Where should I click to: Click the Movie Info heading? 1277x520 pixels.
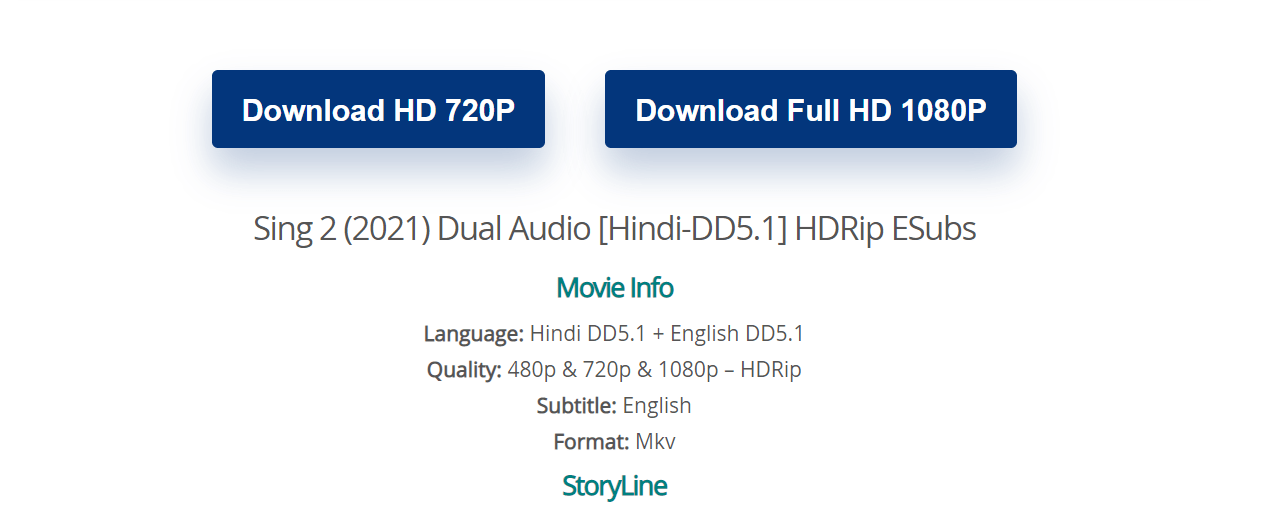(615, 288)
